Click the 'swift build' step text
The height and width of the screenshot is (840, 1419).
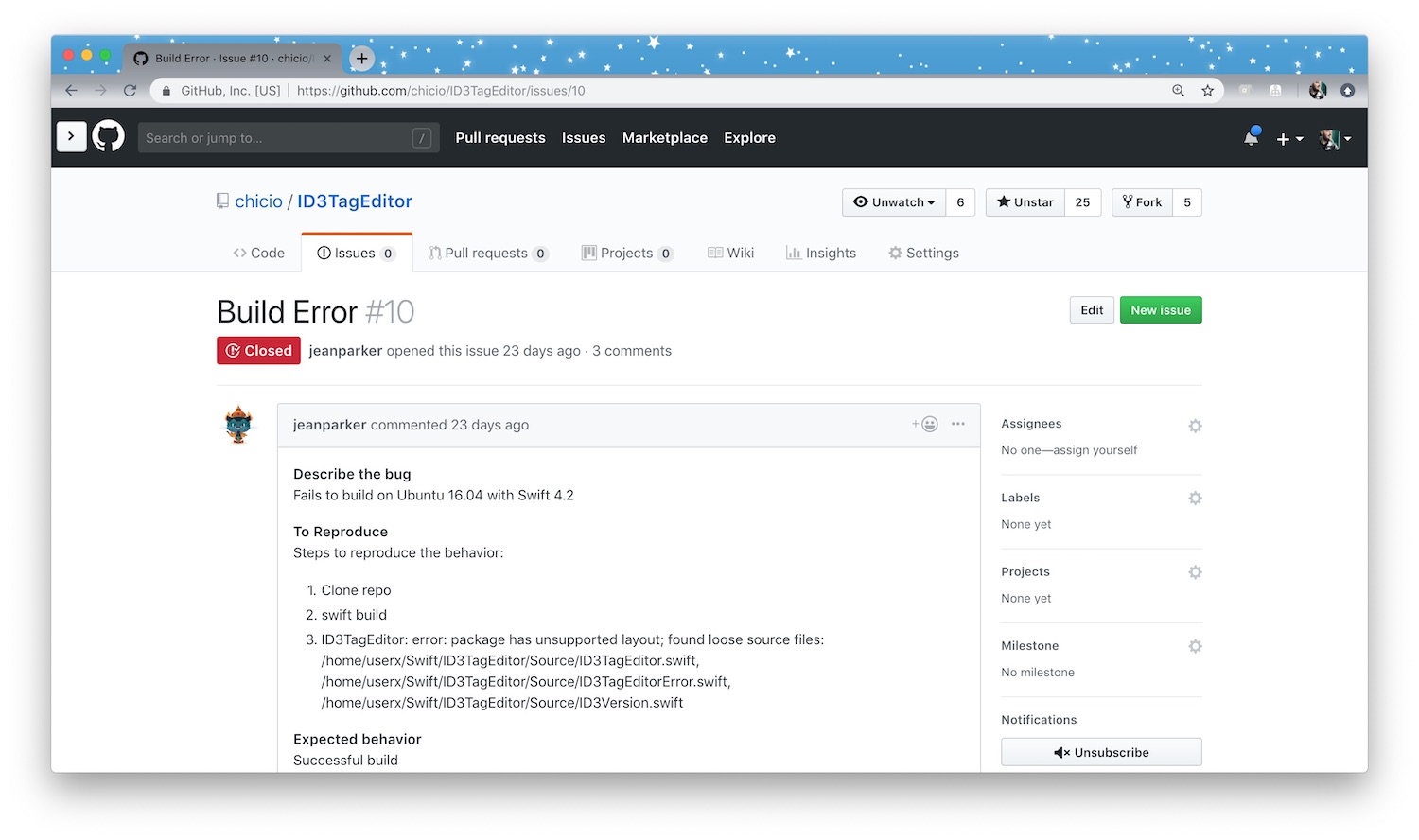[x=354, y=615]
